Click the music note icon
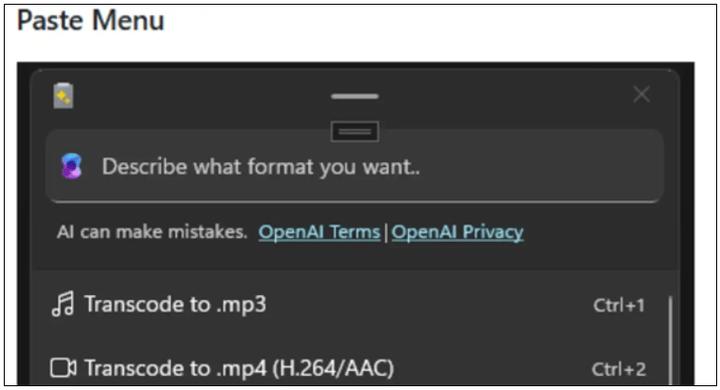 coord(63,304)
